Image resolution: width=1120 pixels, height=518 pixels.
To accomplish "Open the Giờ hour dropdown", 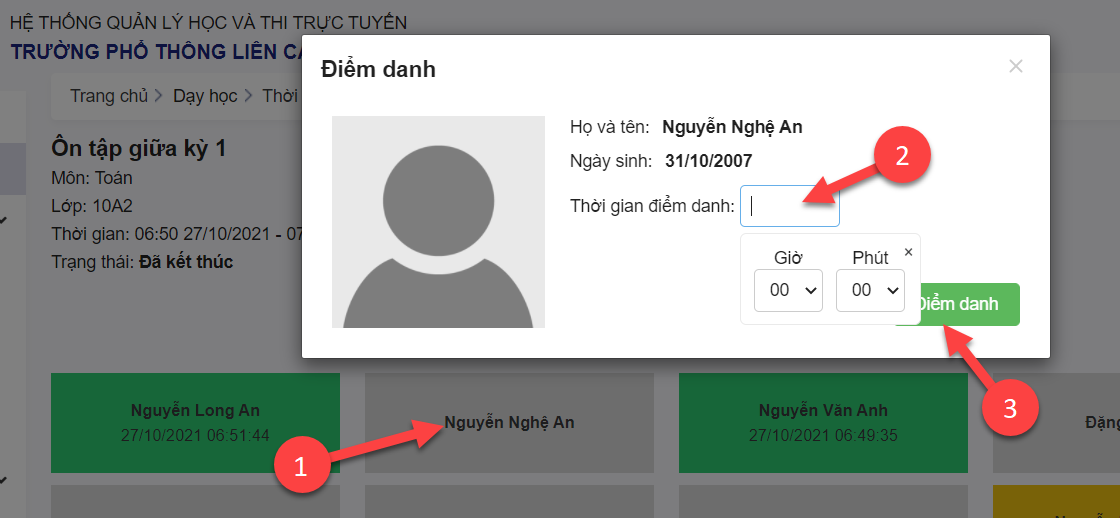I will pyautogui.click(x=787, y=290).
